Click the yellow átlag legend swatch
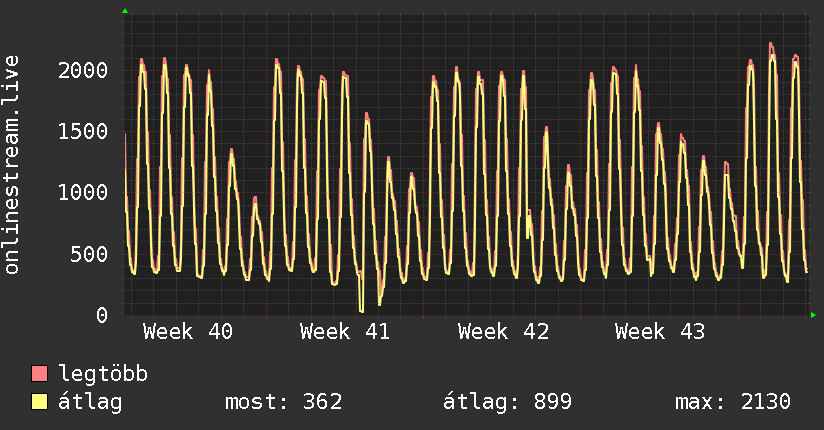824x430 pixels. point(40,402)
